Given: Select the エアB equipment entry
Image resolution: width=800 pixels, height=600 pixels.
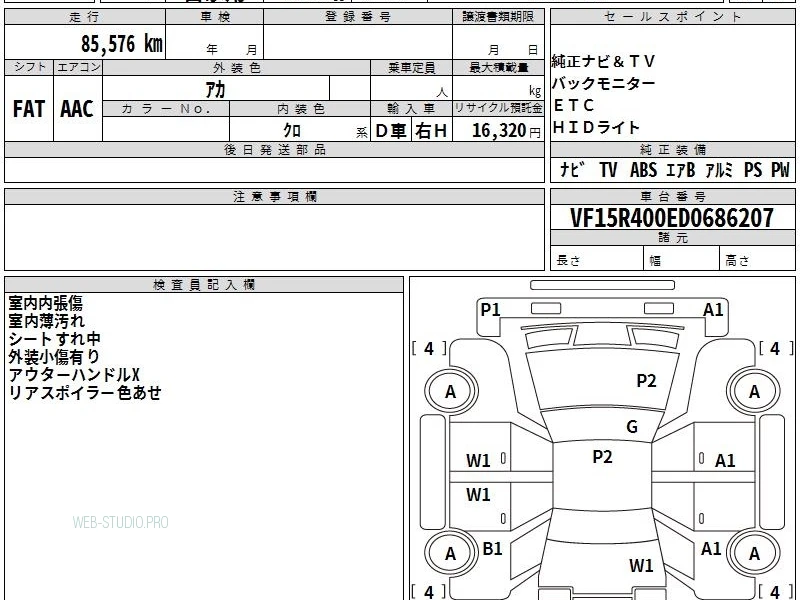Looking at the screenshot, I should [681, 169].
